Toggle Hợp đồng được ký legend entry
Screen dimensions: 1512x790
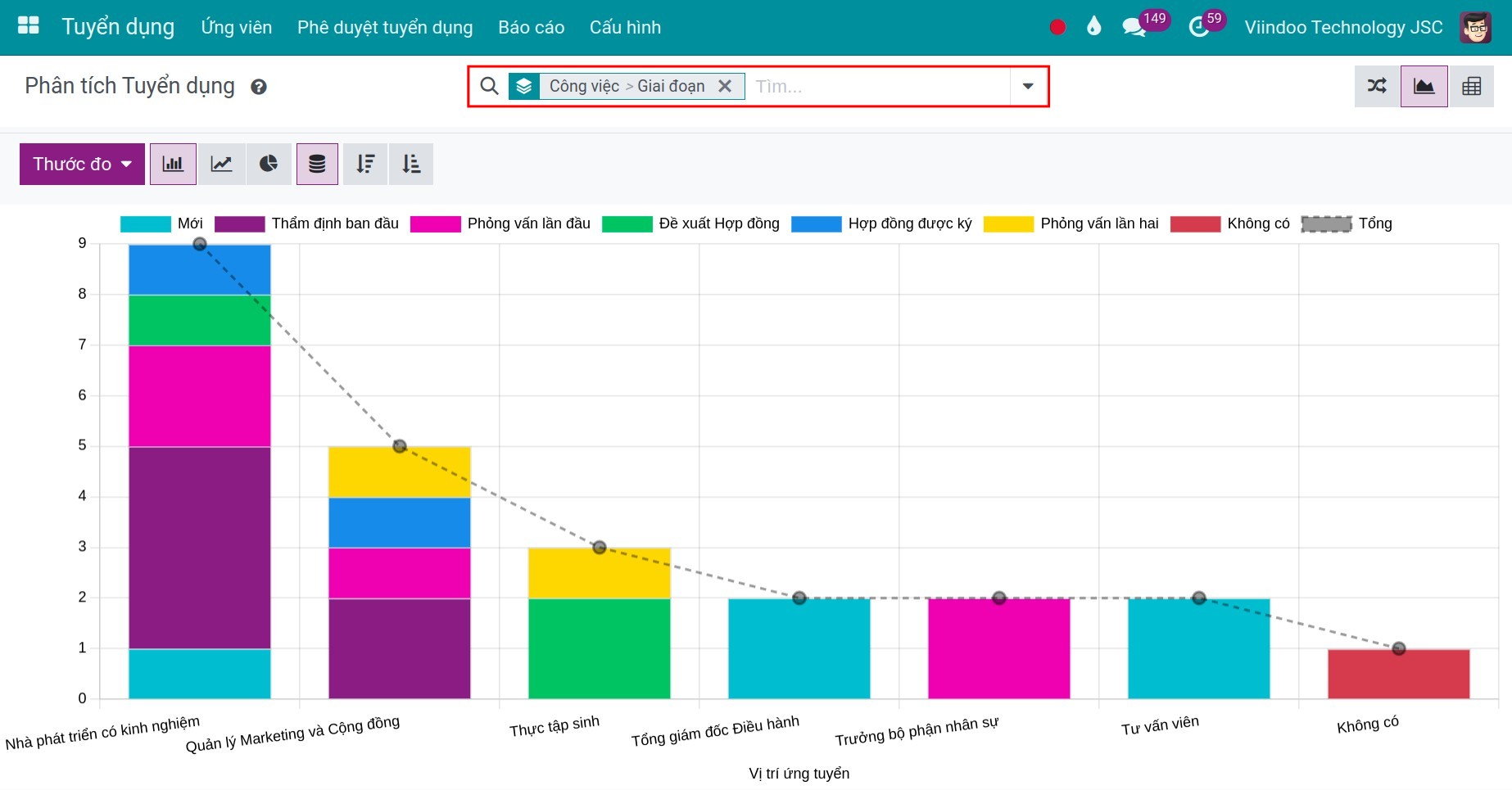pyautogui.click(x=881, y=223)
